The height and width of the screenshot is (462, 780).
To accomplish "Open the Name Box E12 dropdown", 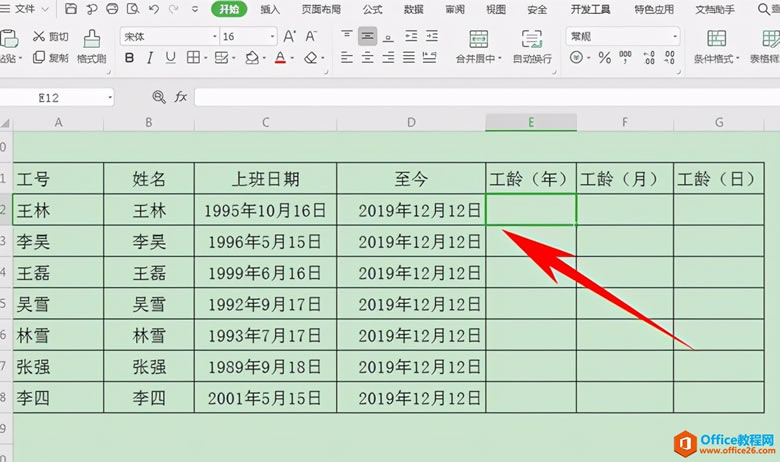I will [x=110, y=97].
